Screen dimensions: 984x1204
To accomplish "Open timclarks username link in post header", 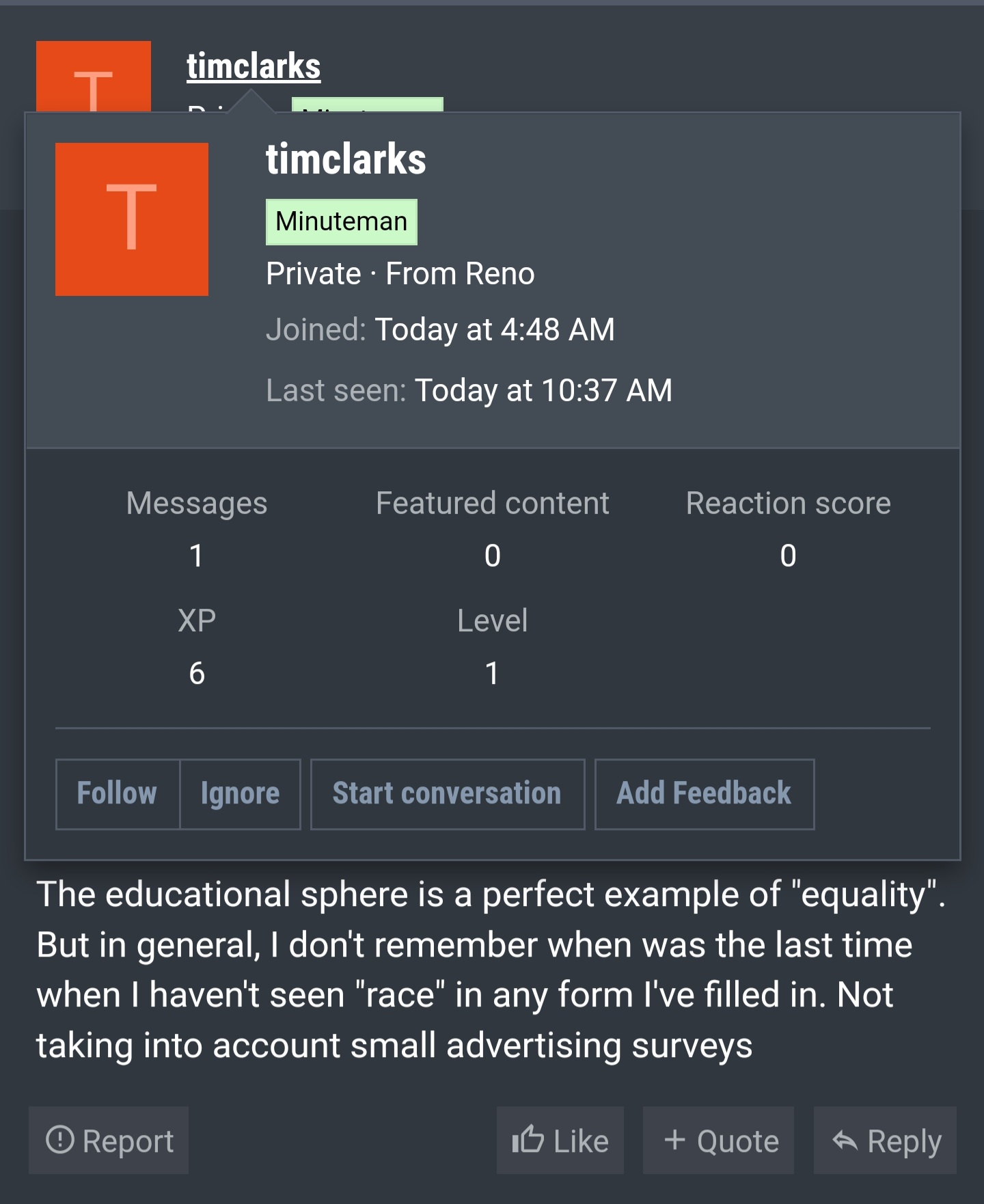I will (254, 66).
